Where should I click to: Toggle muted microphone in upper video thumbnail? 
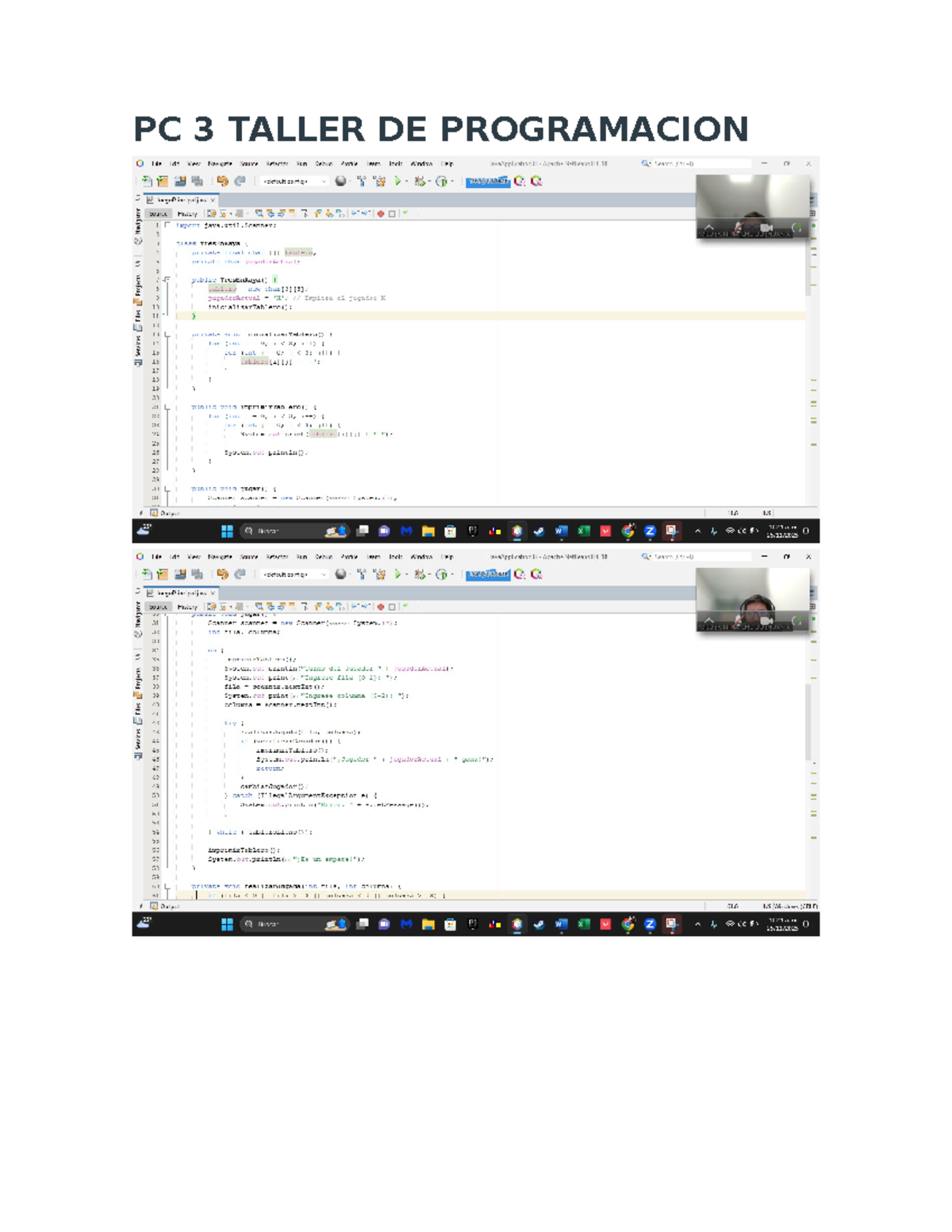739,228
